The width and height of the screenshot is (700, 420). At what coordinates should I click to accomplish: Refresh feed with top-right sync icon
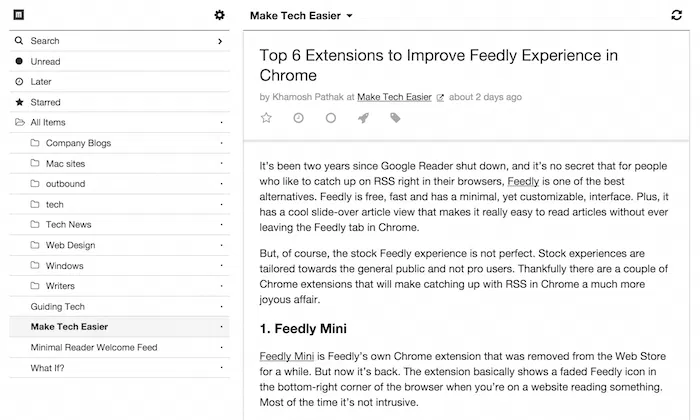click(677, 16)
